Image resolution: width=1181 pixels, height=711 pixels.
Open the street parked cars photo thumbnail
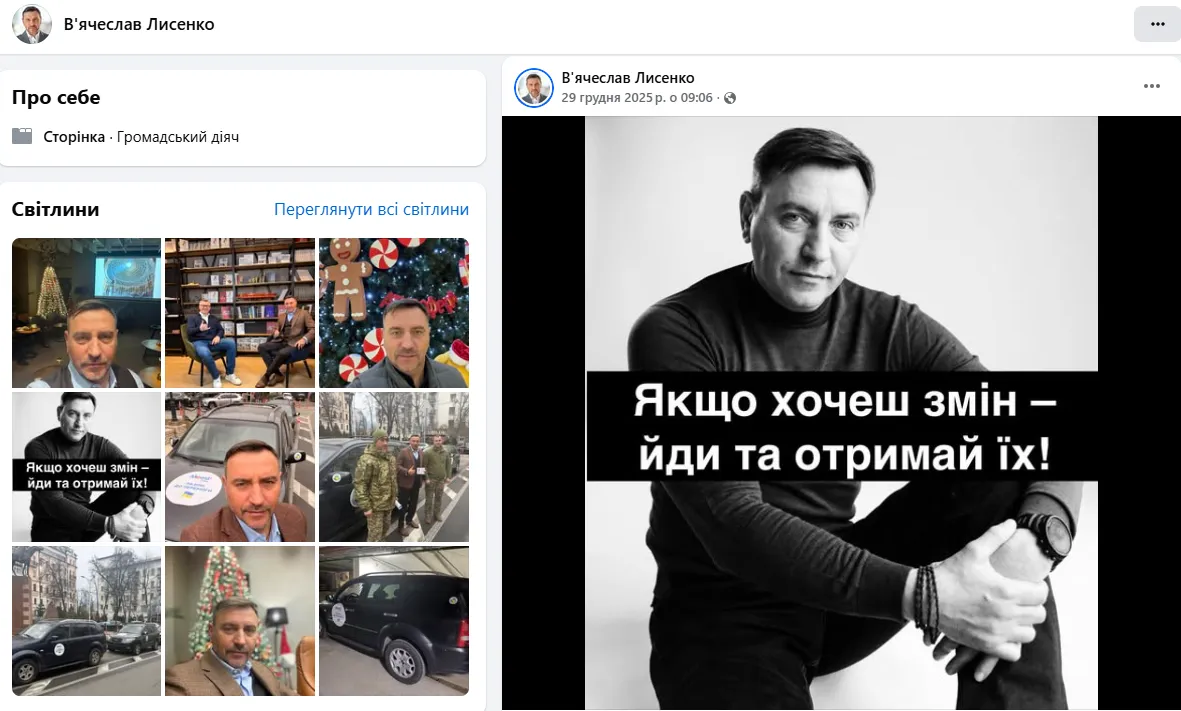pyautogui.click(x=87, y=621)
